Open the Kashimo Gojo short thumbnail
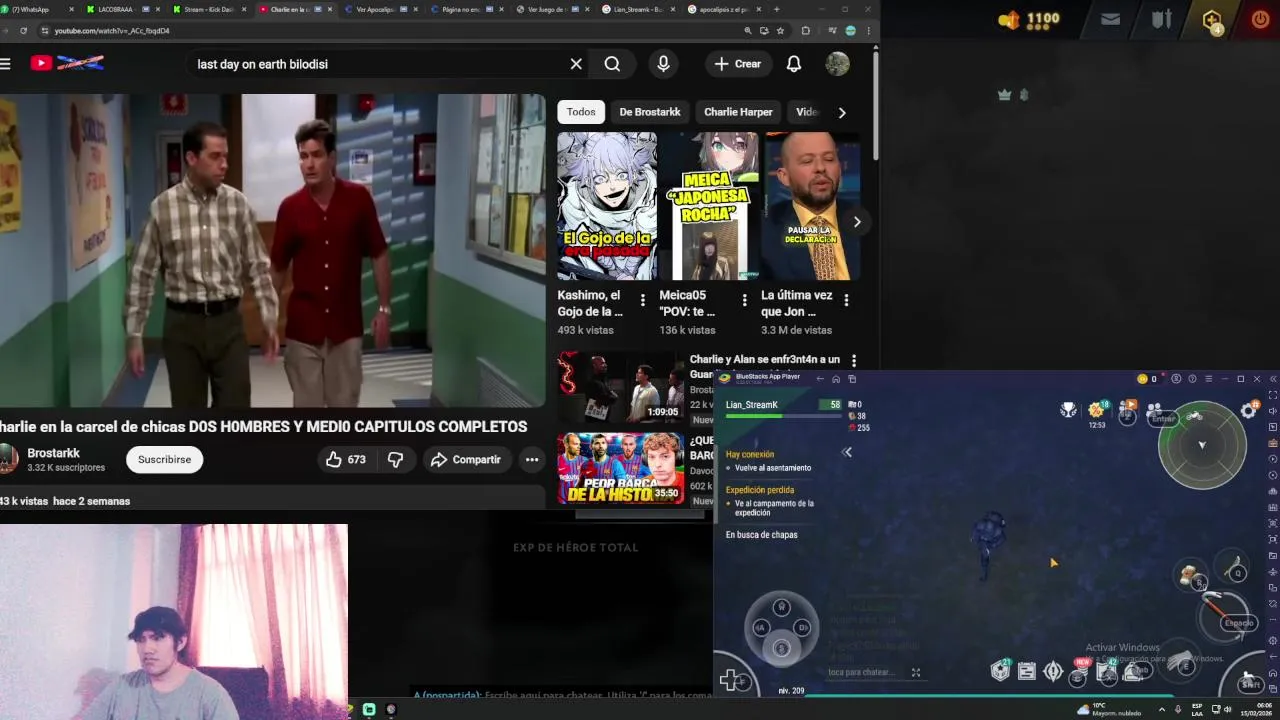 (607, 206)
